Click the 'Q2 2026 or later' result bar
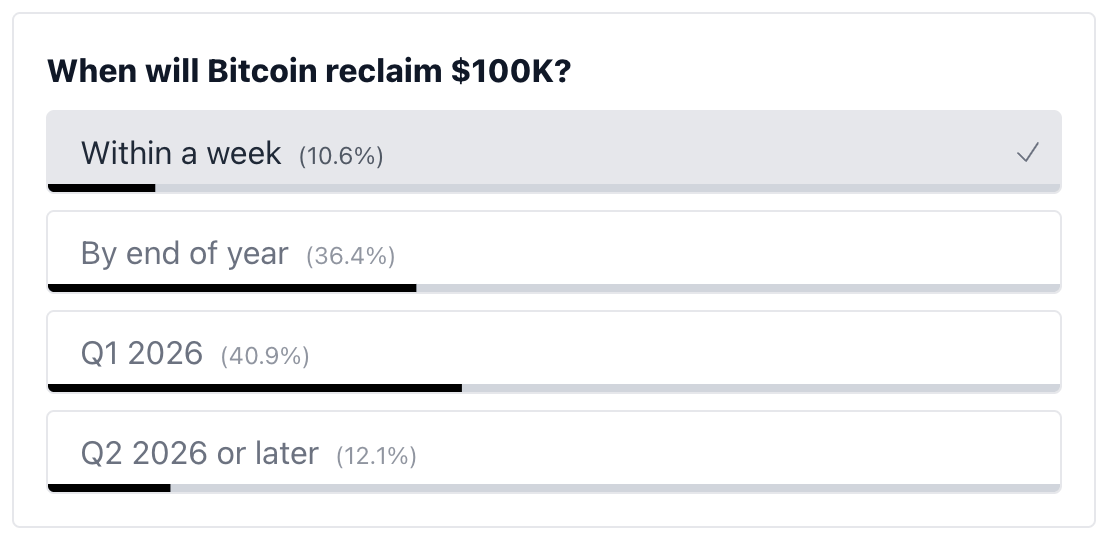The height and width of the screenshot is (540, 1110). (x=554, y=488)
